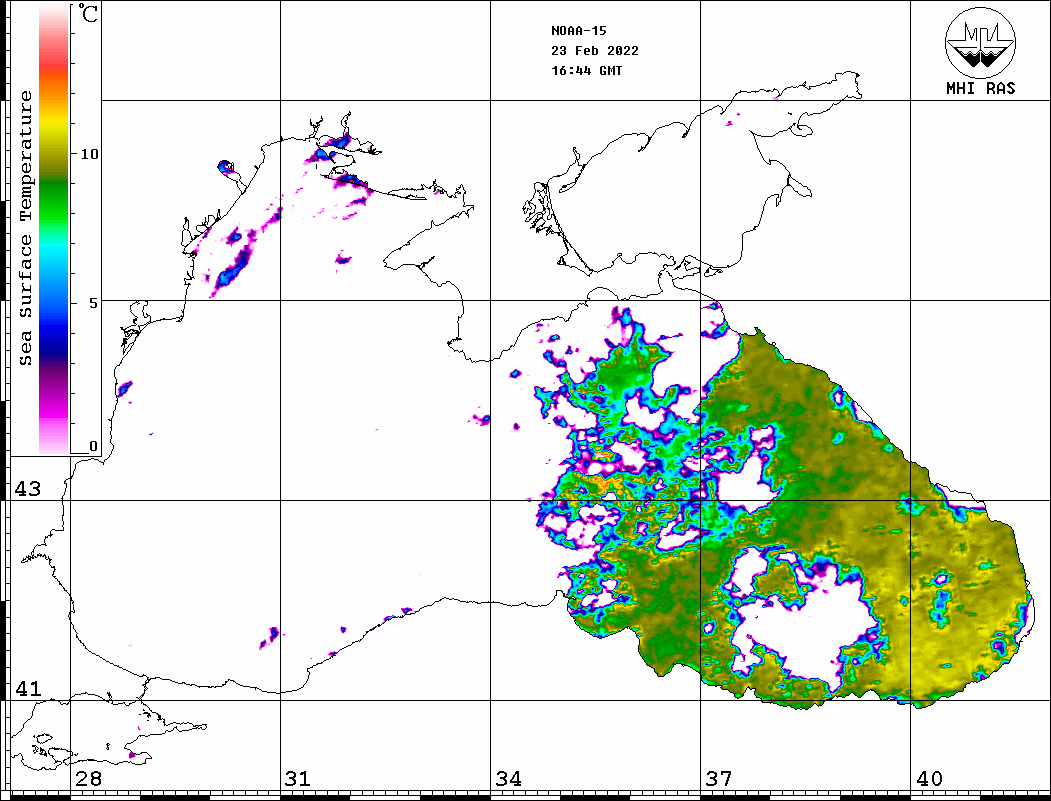Click the date '23 Feb 2022'
The width and height of the screenshot is (1051, 801).
point(595,51)
